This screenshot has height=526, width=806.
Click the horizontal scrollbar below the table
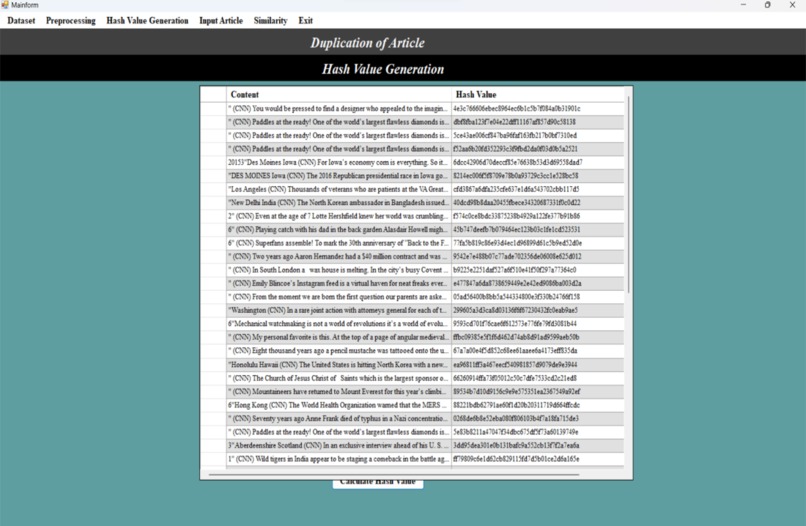(x=394, y=475)
